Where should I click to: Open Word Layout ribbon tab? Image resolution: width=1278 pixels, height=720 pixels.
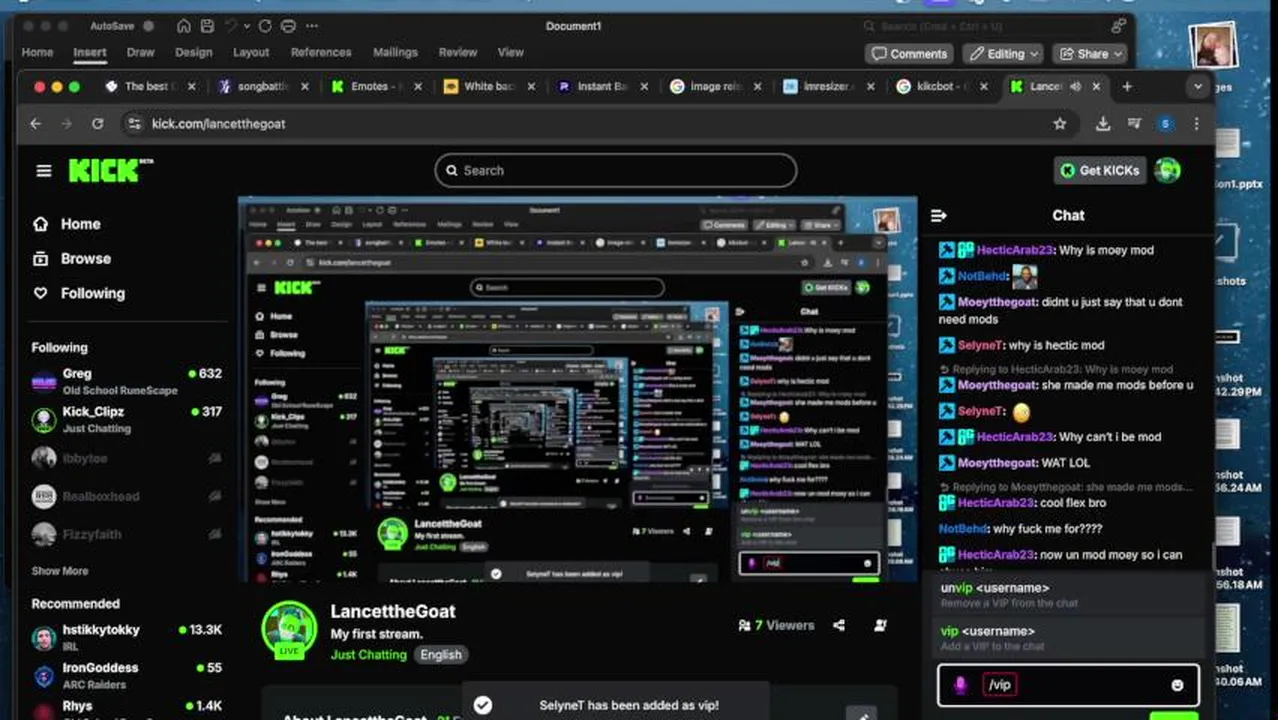251,52
